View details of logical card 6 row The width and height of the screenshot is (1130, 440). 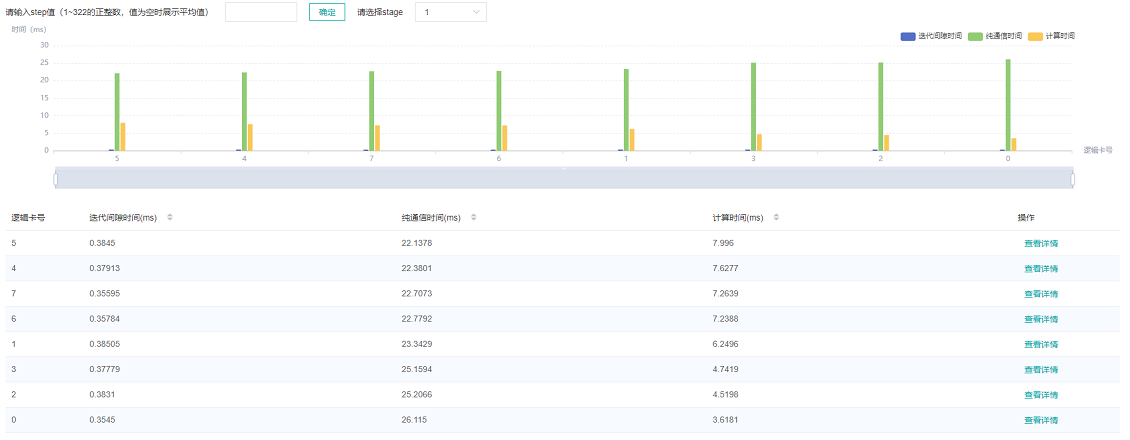(x=1040, y=319)
